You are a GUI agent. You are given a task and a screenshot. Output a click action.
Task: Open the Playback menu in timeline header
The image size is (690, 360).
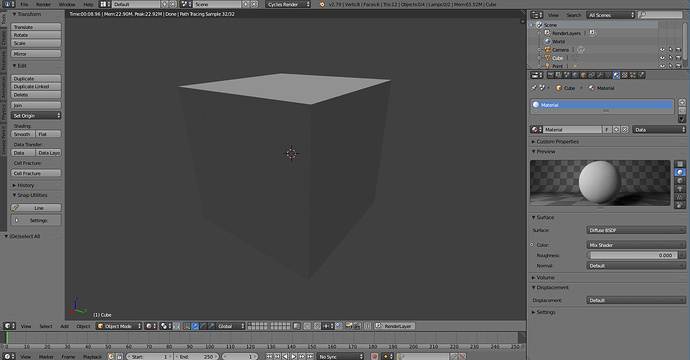pos(92,356)
